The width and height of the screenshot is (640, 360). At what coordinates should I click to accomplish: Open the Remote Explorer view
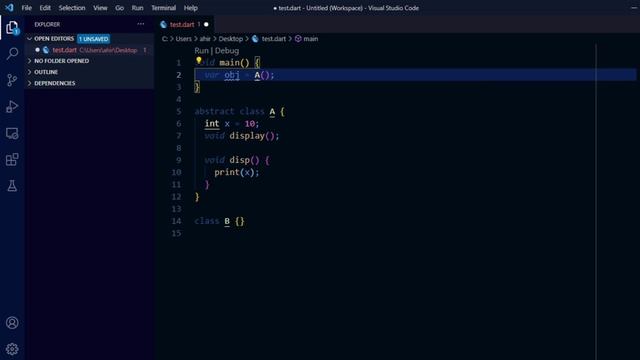[x=12, y=133]
